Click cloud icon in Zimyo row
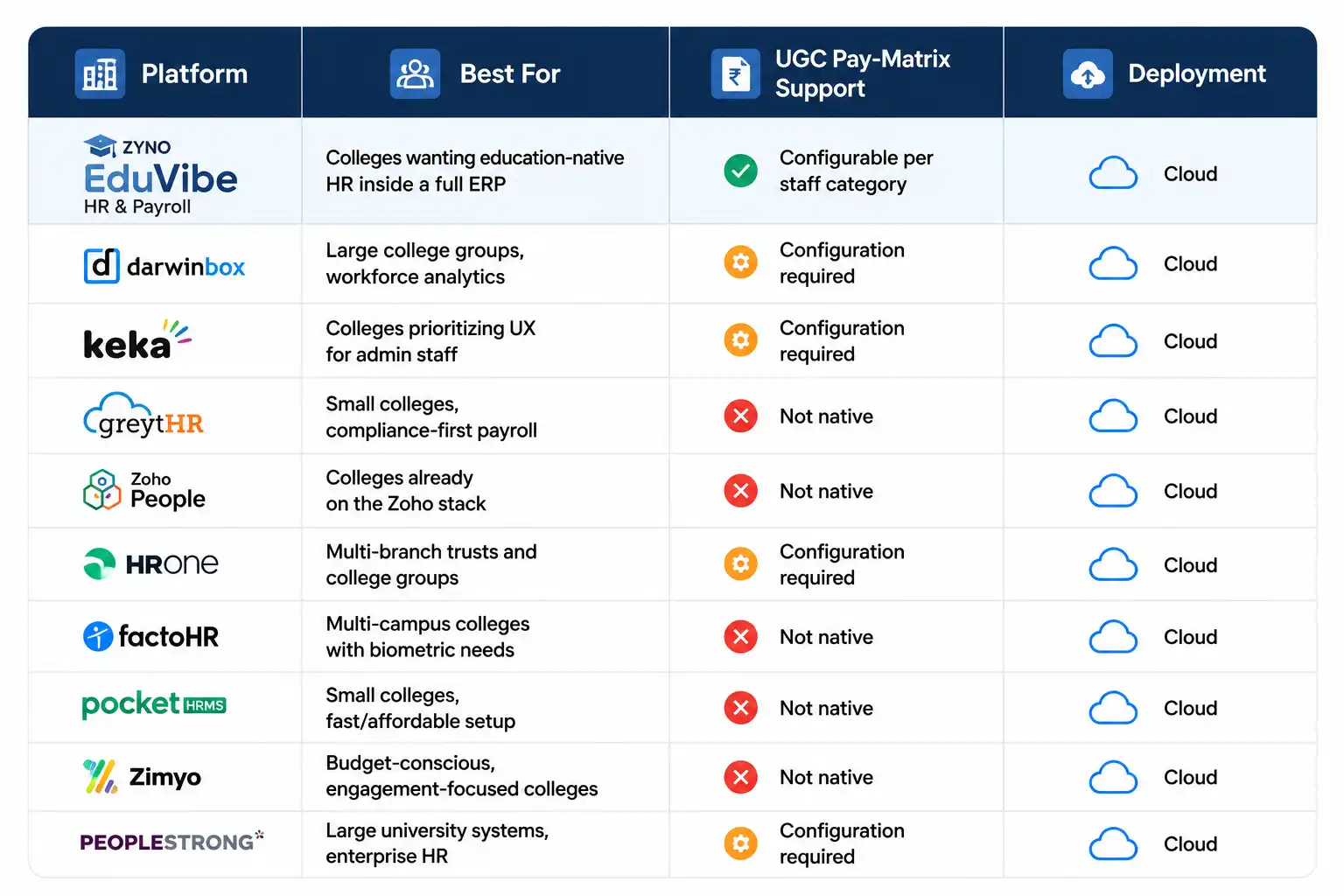This screenshot has height=896, width=1344. tap(1113, 777)
